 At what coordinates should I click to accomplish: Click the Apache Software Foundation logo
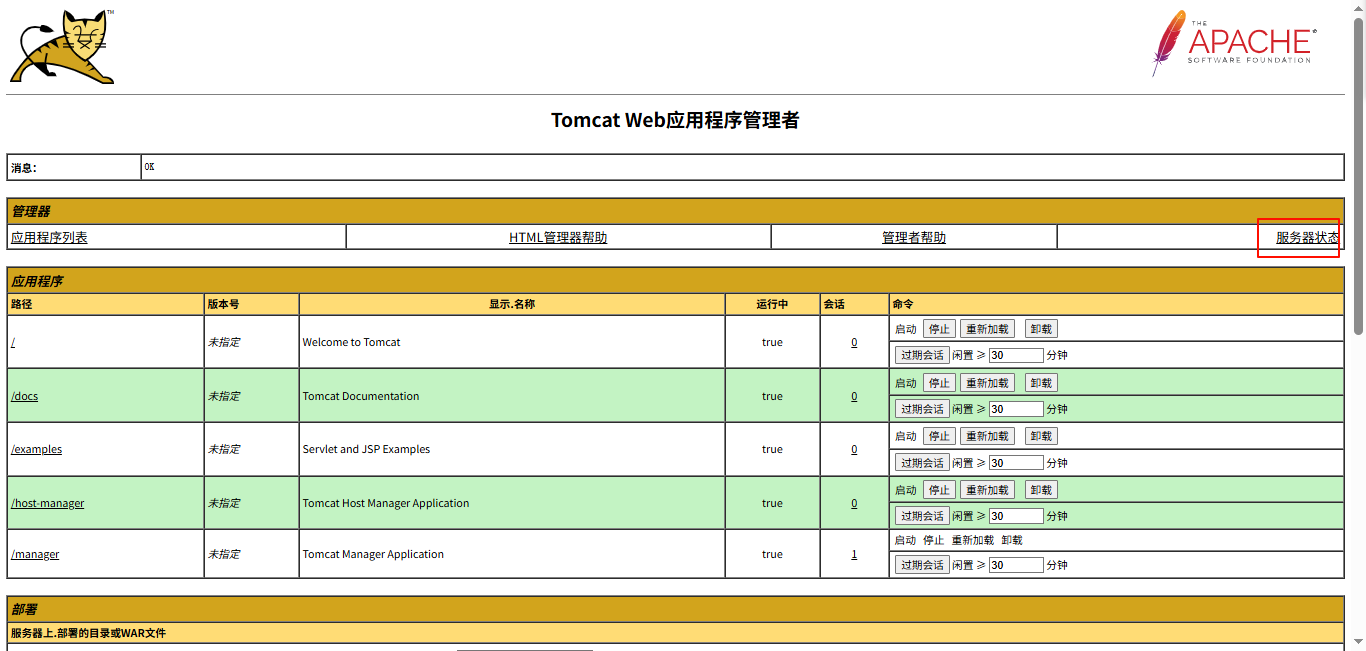click(x=1232, y=42)
